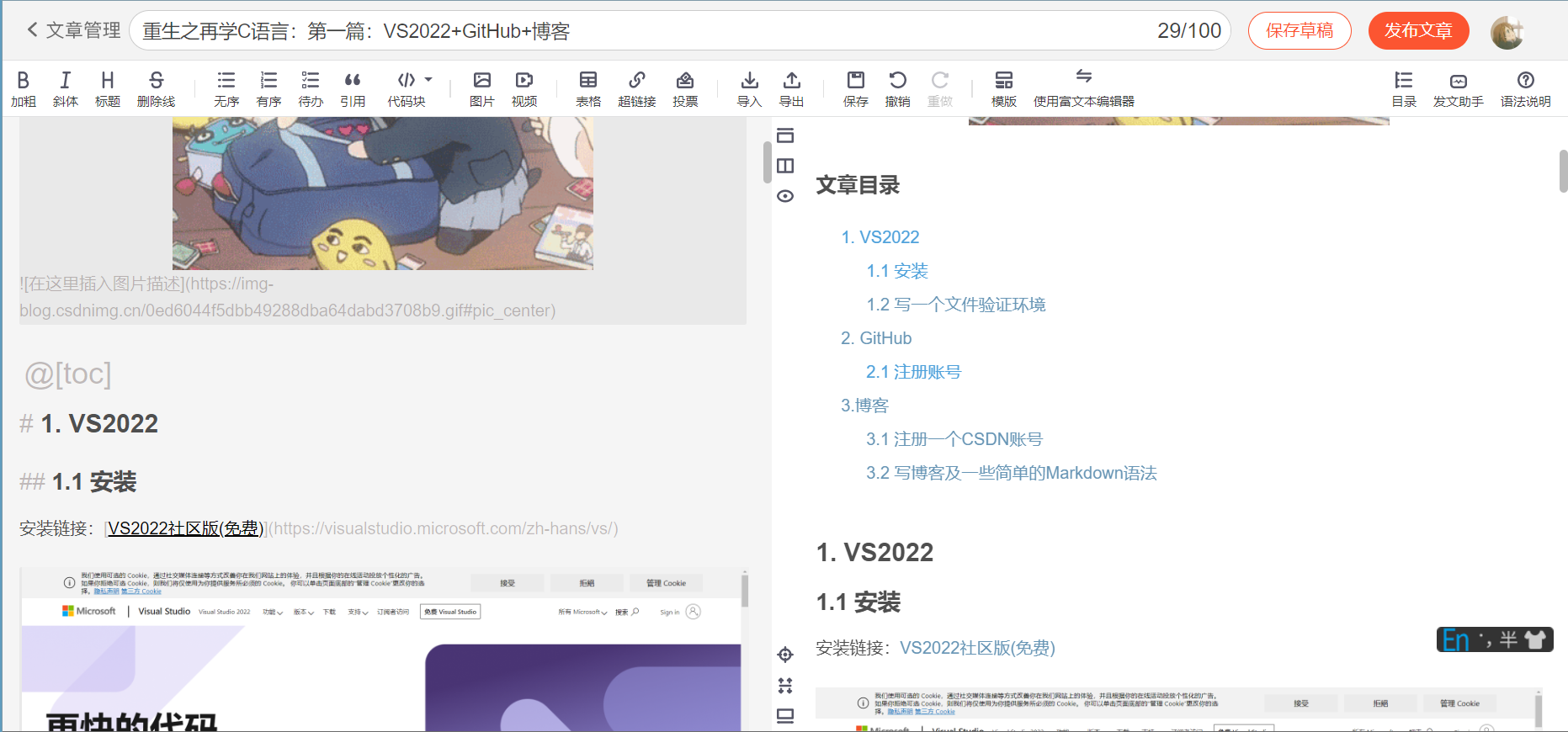Toggle preview-only eye icon
The width and height of the screenshot is (1568, 732).
point(785,196)
